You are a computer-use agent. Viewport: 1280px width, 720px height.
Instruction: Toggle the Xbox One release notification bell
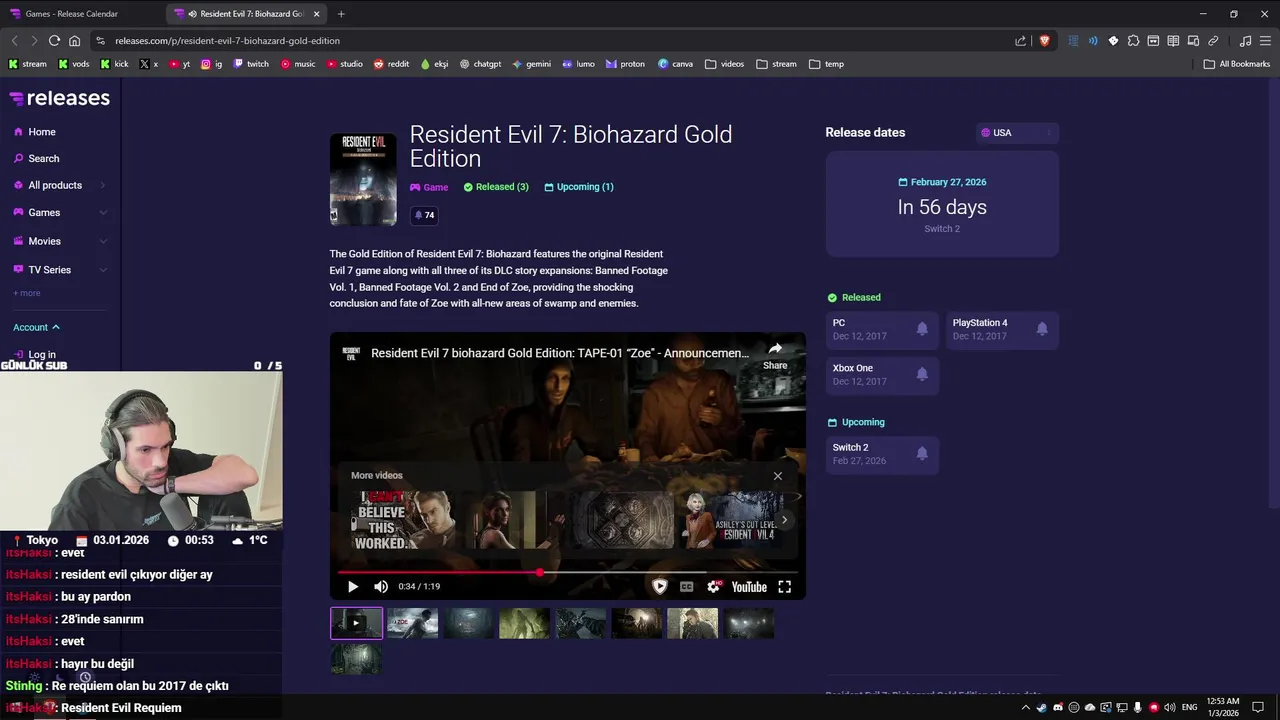[922, 374]
